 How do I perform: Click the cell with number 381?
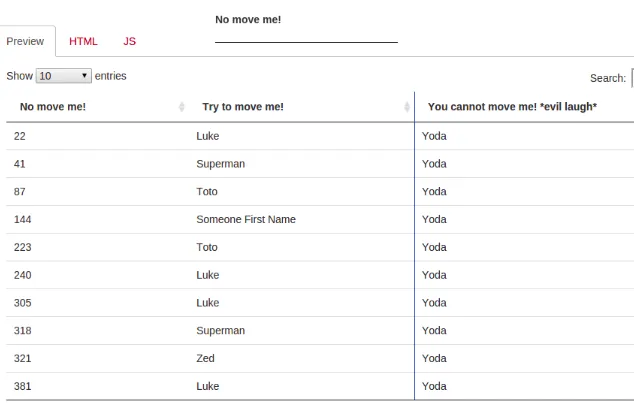[23, 386]
